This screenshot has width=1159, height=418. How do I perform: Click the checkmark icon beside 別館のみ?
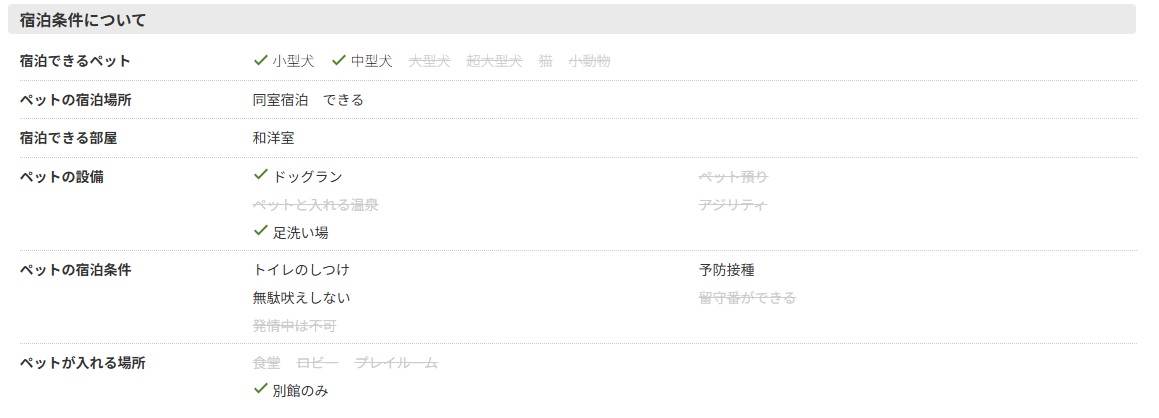(259, 388)
